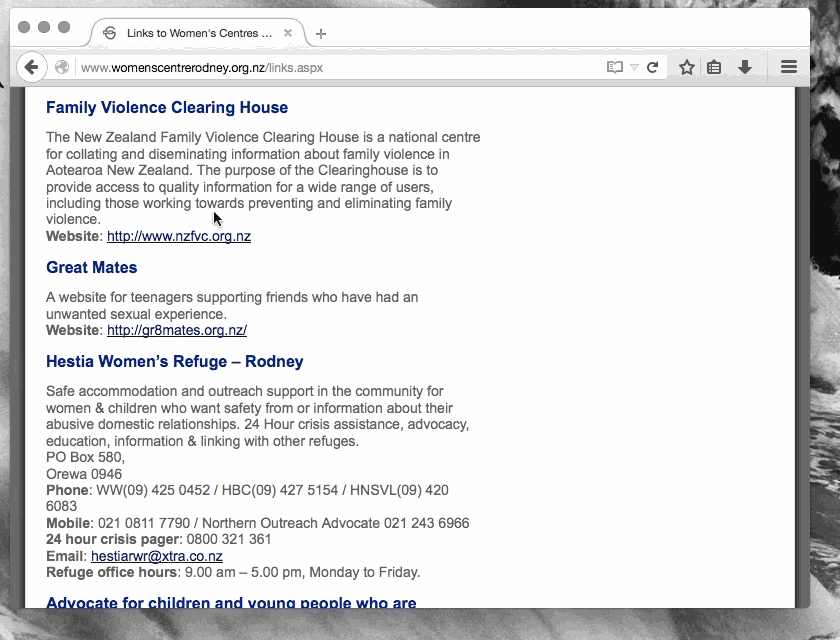
Task: Click the 'Mobile' label
Action: [x=69, y=523]
